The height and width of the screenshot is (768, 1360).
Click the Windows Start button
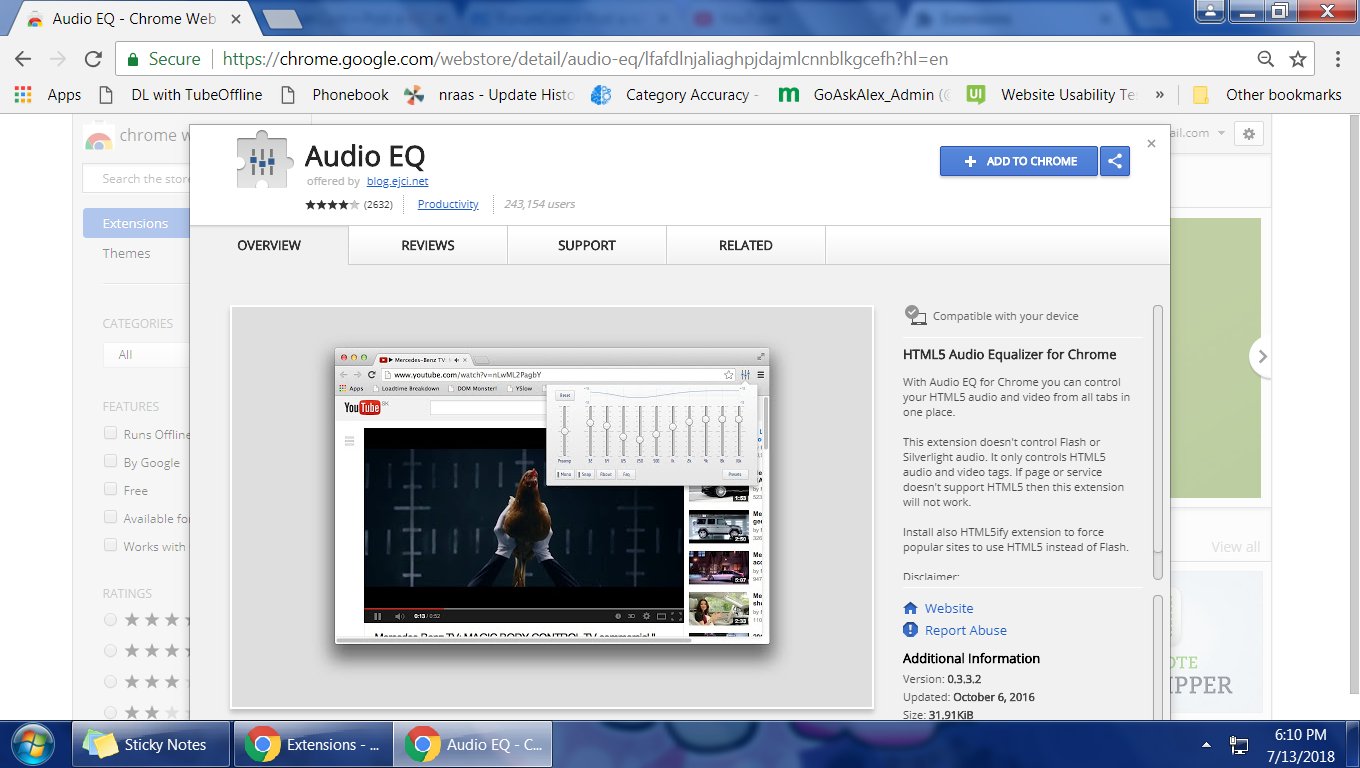[32, 744]
